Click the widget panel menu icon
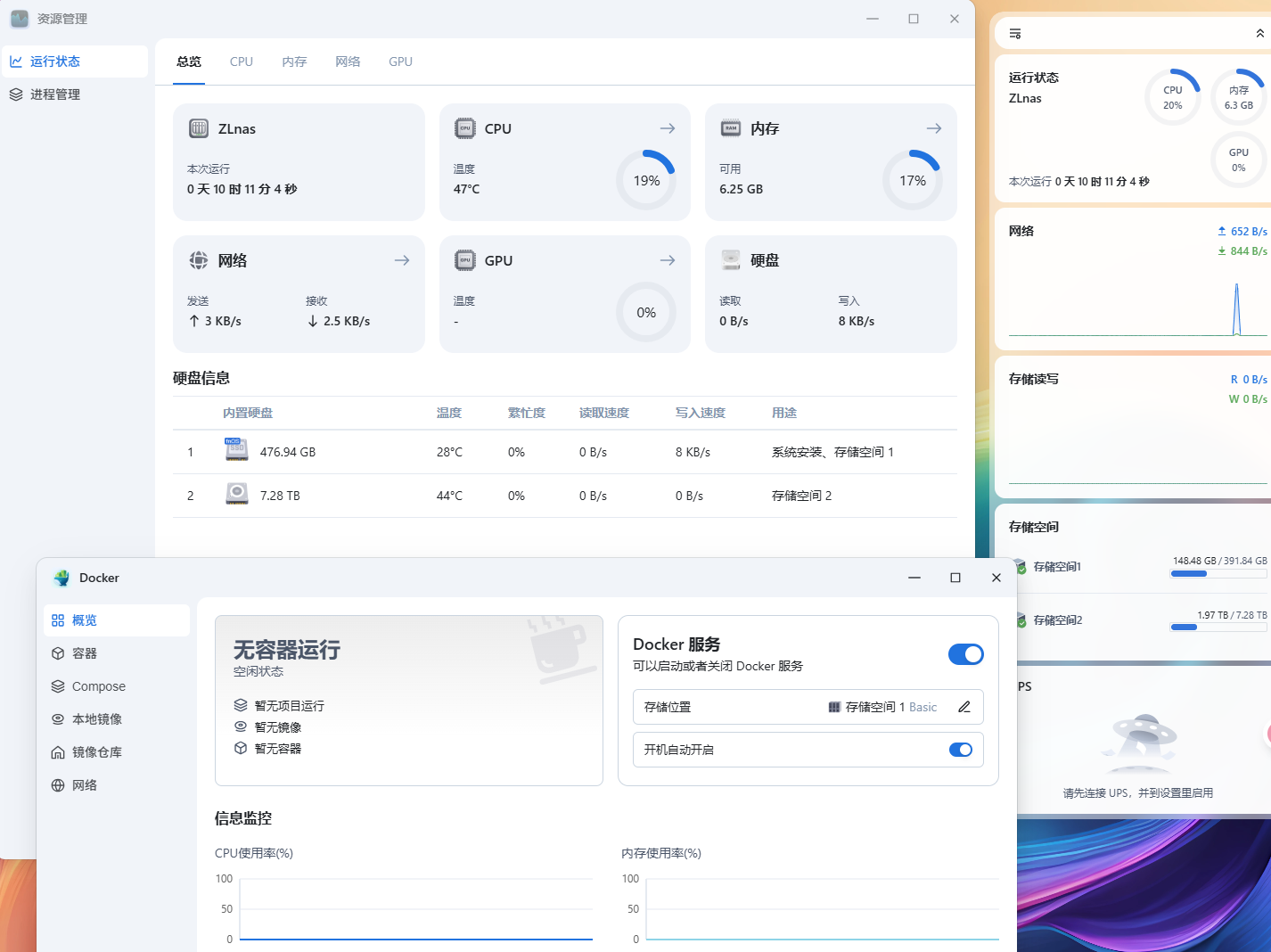Viewport: 1271px width, 952px height. [x=1015, y=34]
